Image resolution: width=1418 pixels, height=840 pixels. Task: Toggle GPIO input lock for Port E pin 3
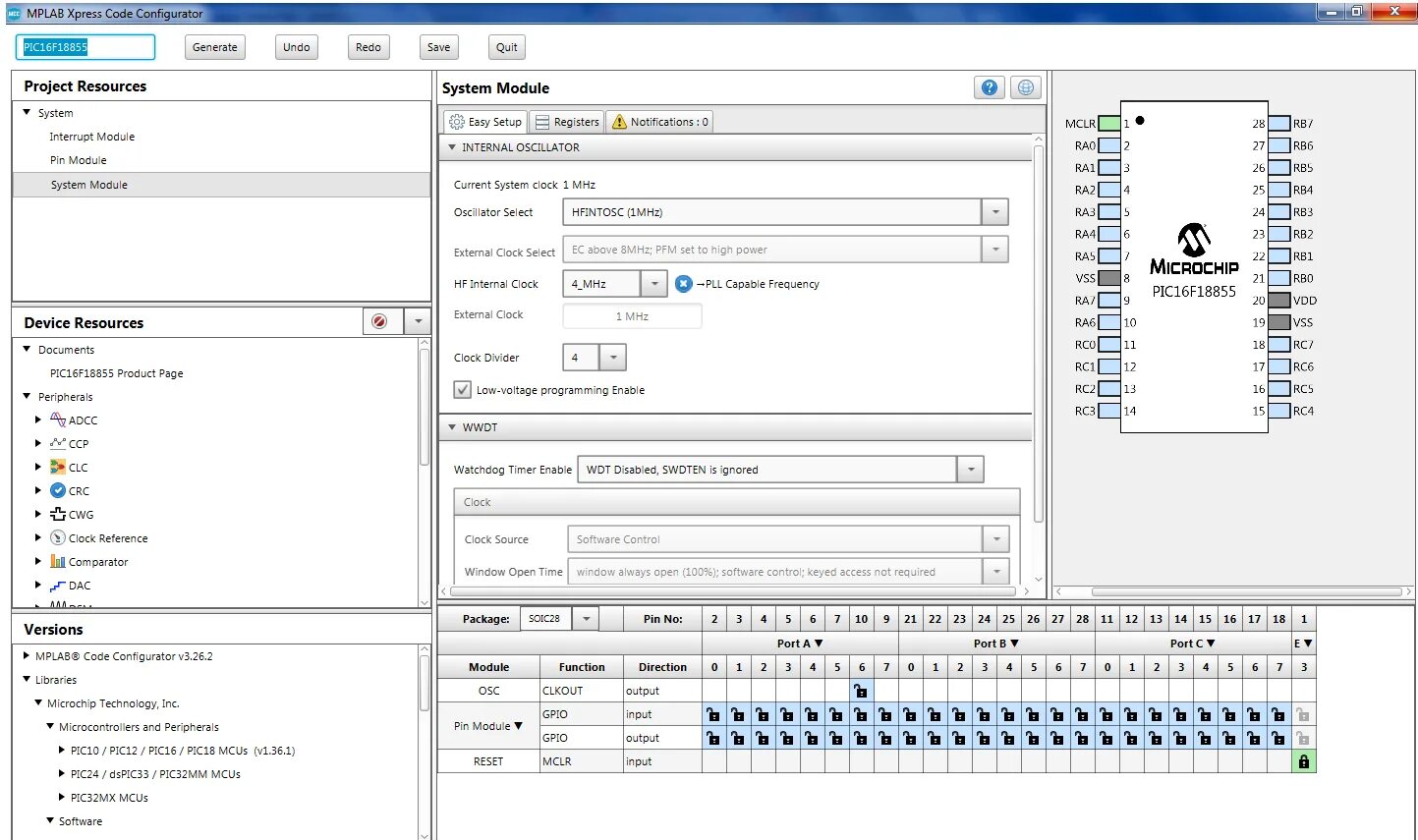(x=1304, y=714)
